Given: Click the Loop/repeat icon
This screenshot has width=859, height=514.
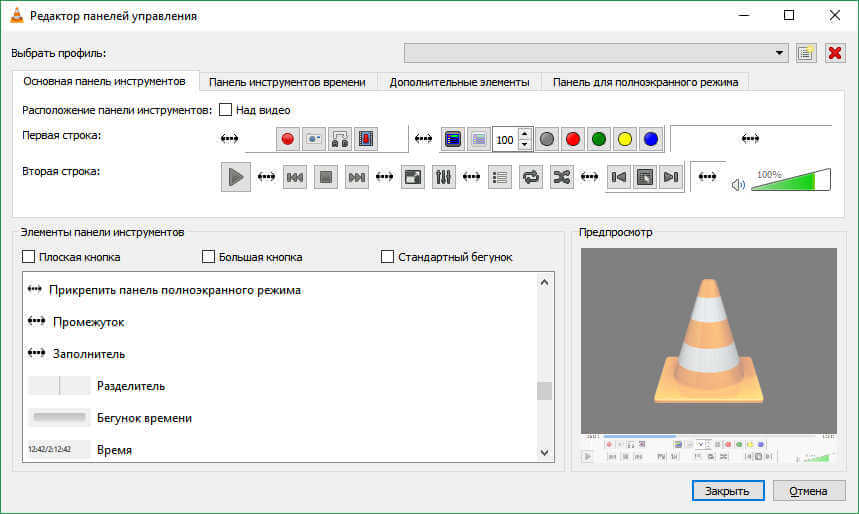Looking at the screenshot, I should click(x=530, y=177).
